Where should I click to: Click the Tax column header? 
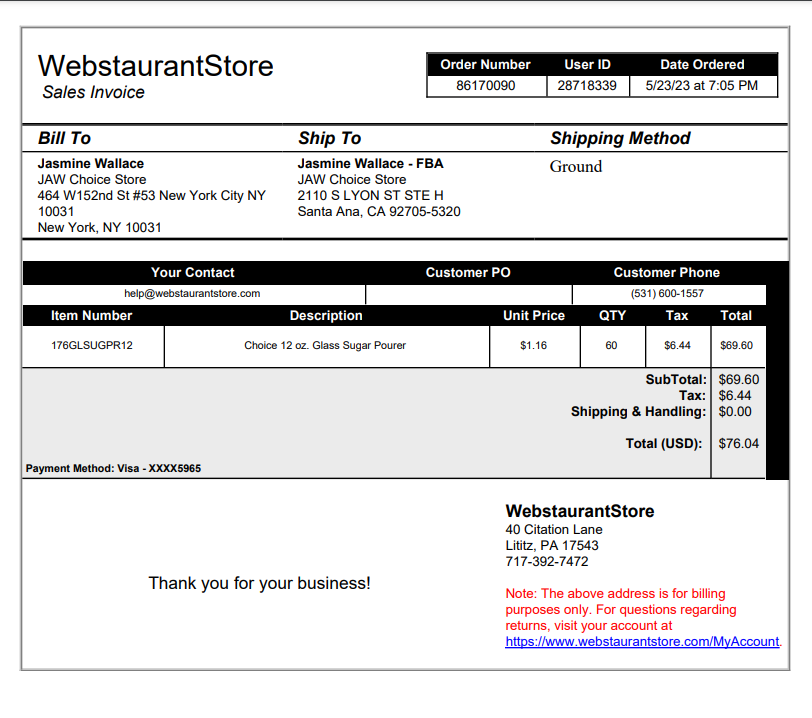tap(677, 315)
